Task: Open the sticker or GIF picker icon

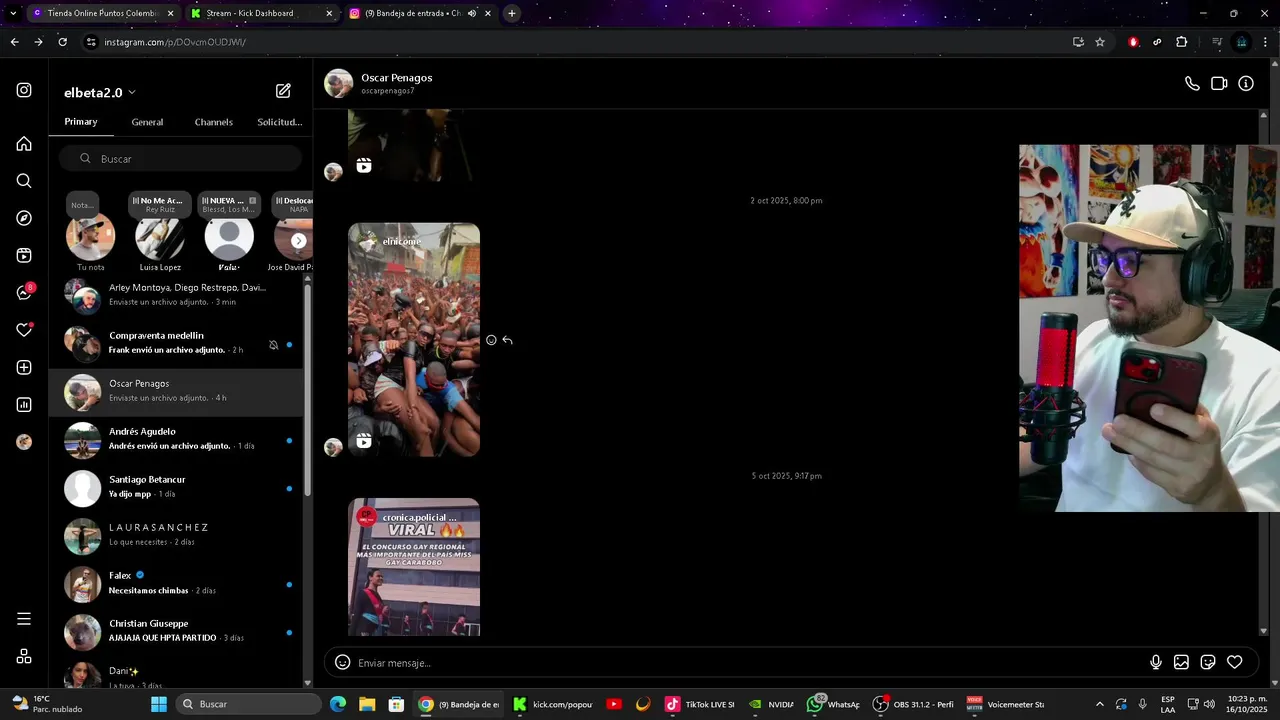Action: coord(1208,662)
